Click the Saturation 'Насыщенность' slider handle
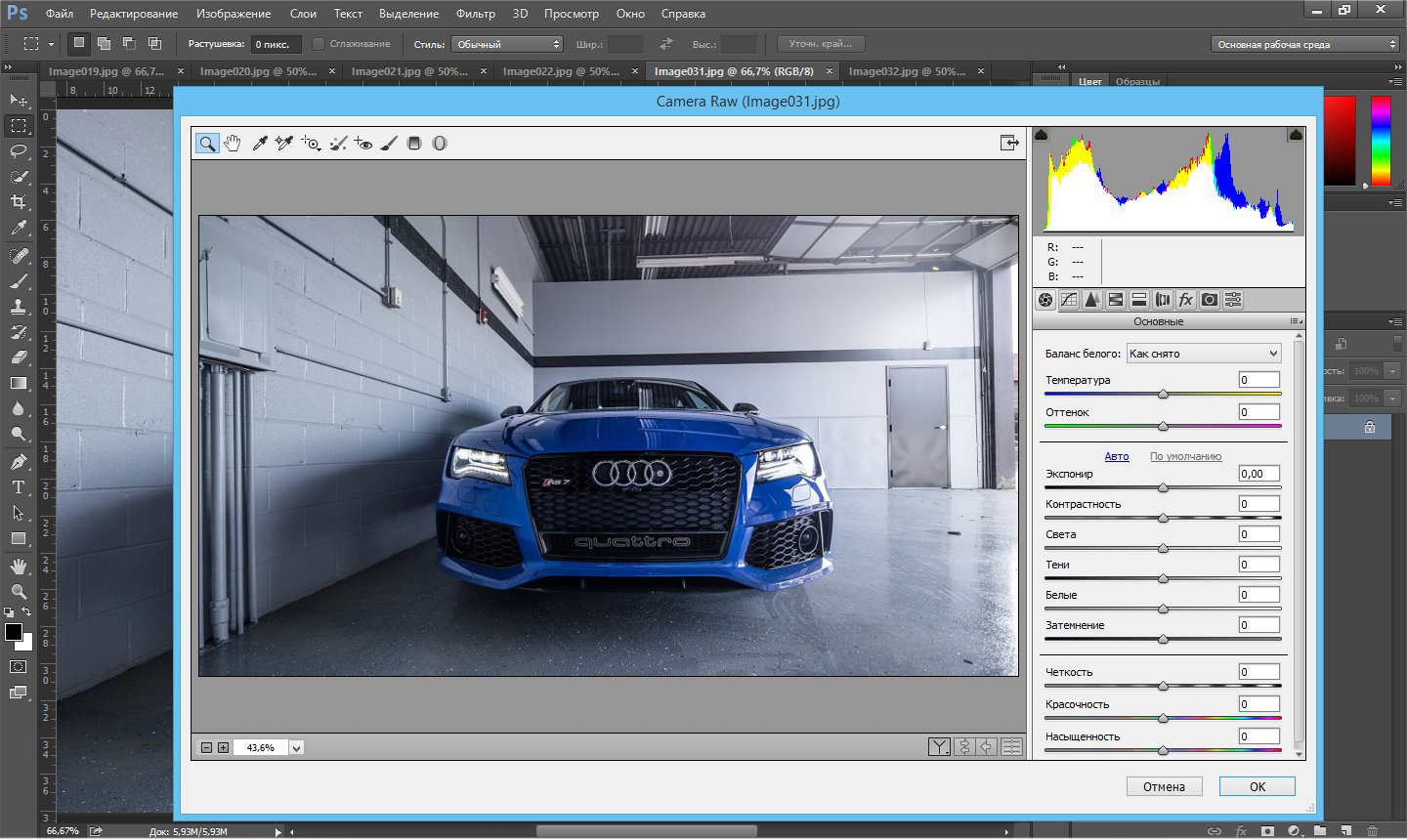Screen dimensions: 1407x840 pos(1163,750)
